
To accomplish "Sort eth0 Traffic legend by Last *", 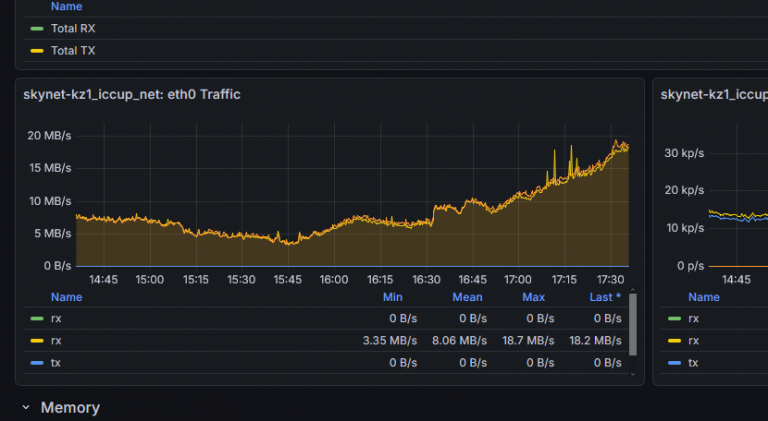I will click(605, 297).
